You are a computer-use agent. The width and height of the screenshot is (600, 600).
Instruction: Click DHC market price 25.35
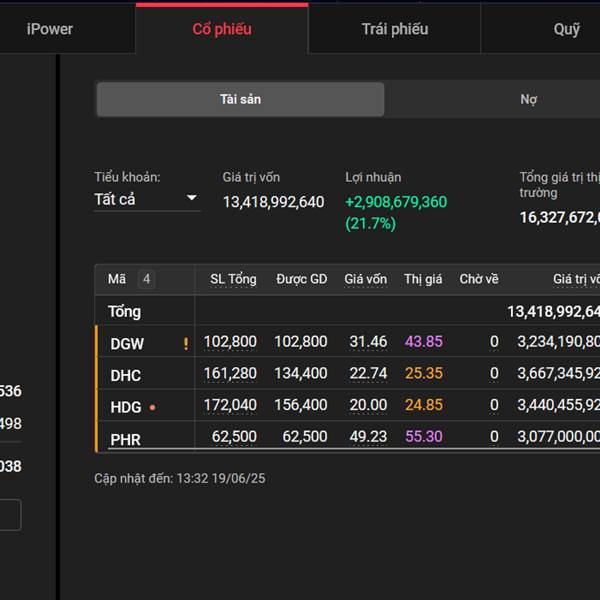[x=424, y=373]
